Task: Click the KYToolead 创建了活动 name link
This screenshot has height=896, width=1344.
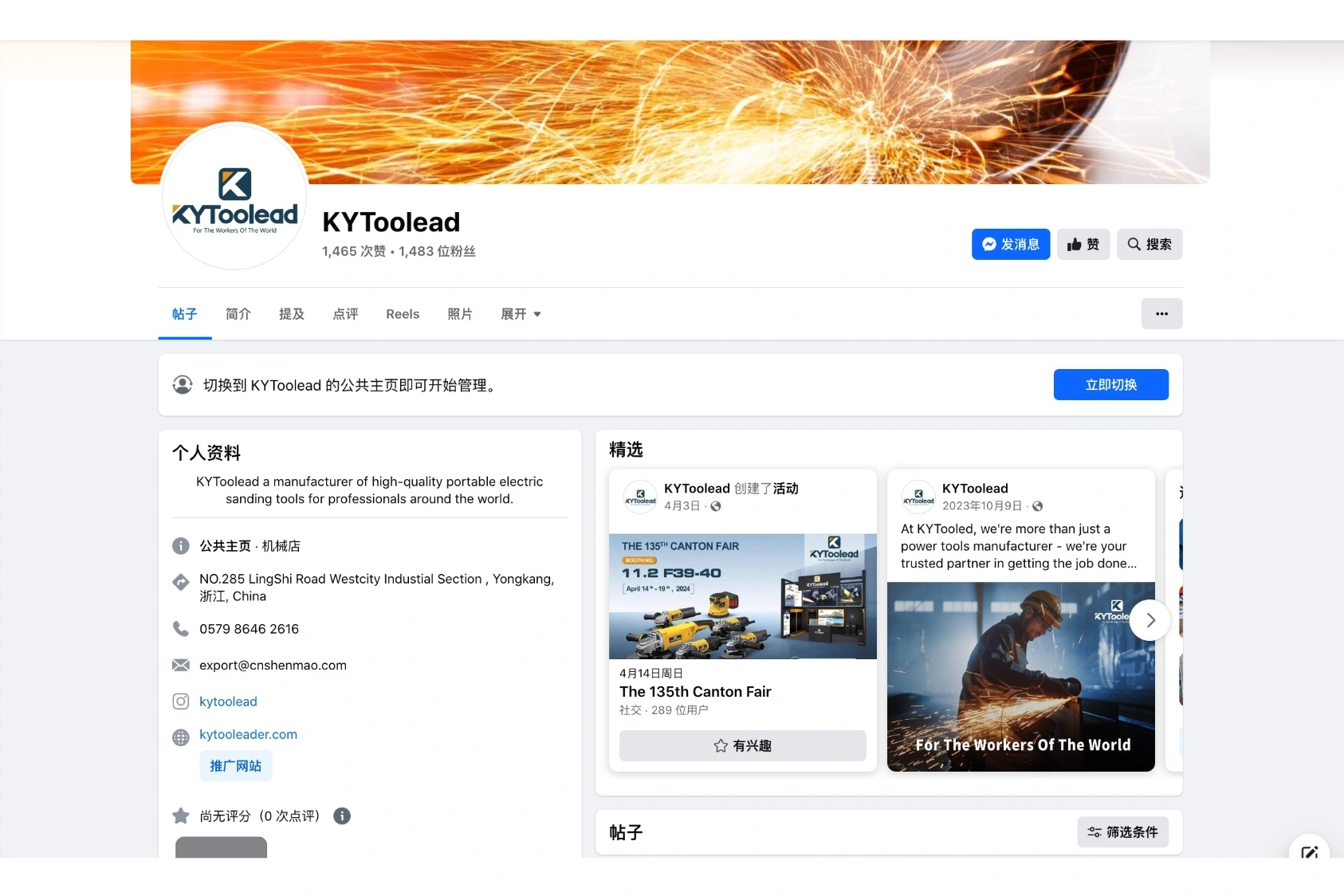Action: 697,488
